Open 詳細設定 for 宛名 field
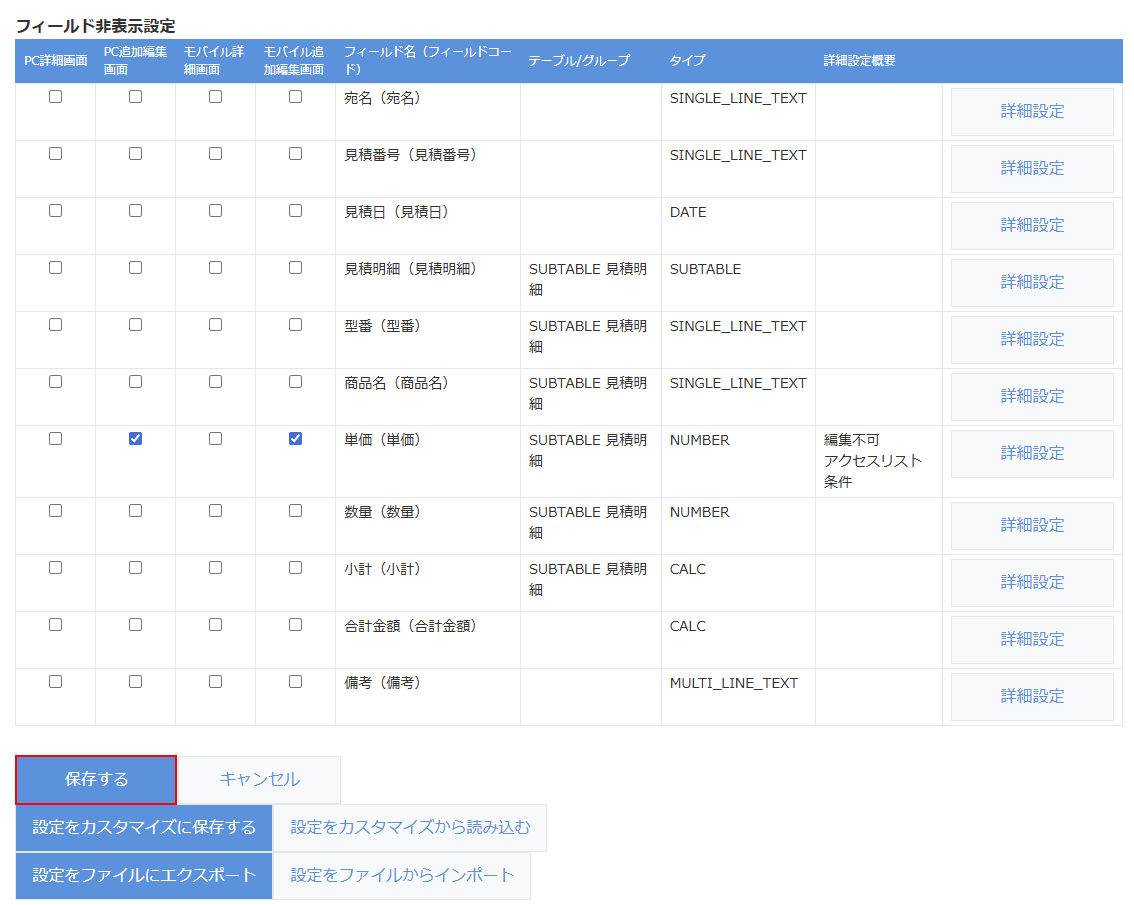Screen dimensions: 1134x905 point(1032,111)
